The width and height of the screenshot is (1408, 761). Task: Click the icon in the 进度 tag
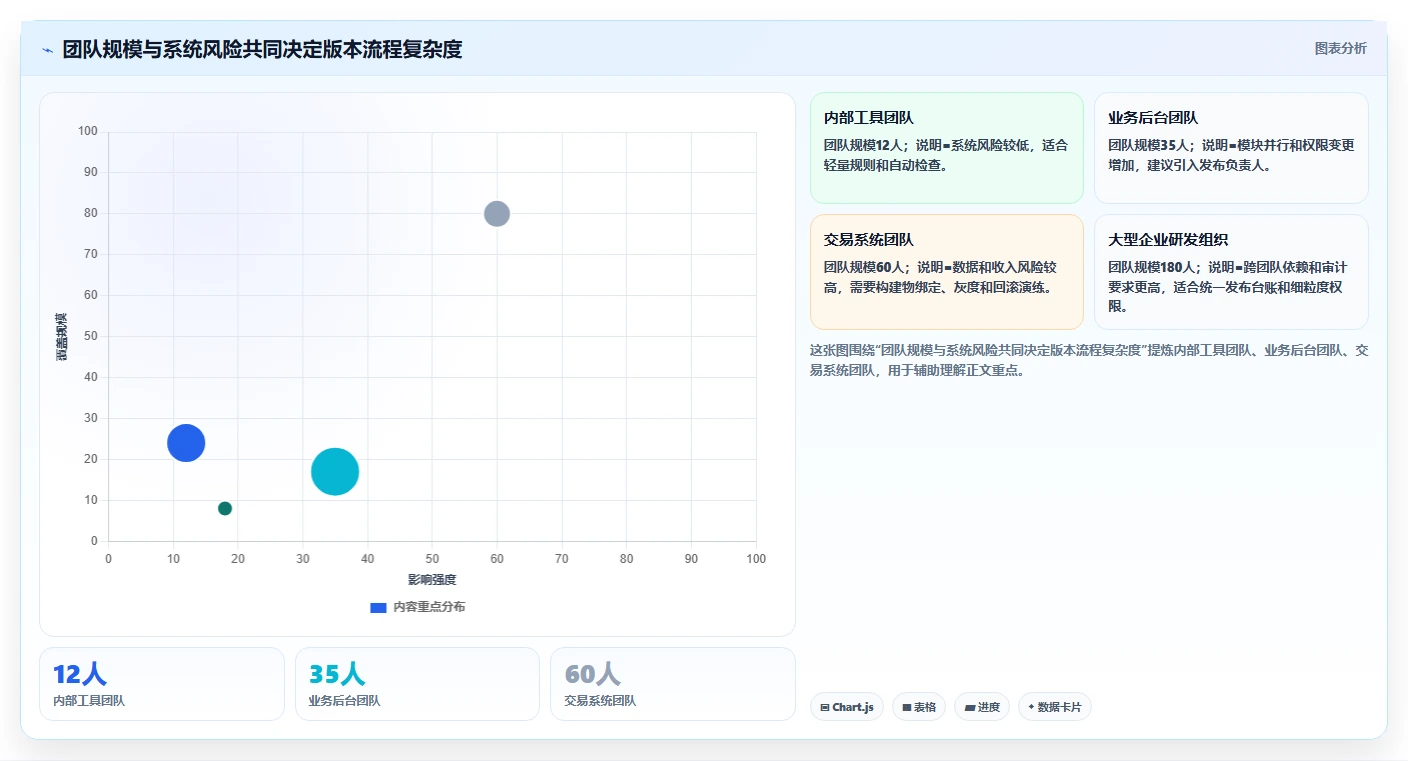click(969, 707)
